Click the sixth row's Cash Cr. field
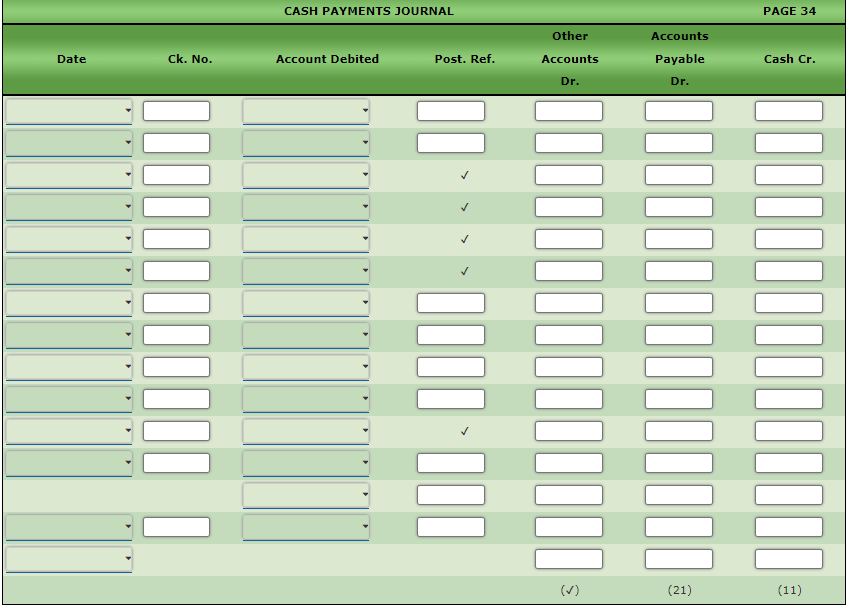Viewport: 848px width, 607px height. (789, 271)
